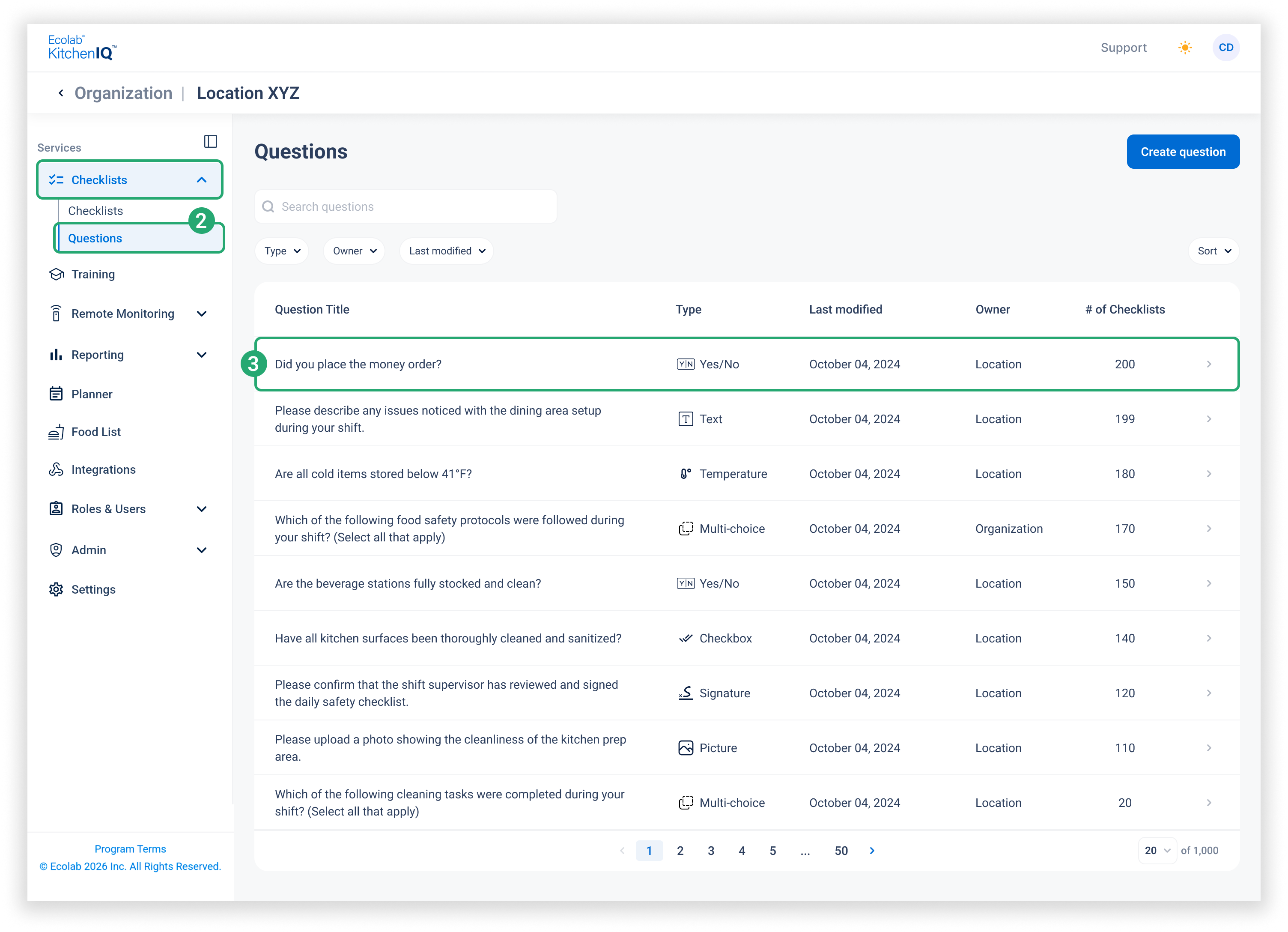Open the Type filter dropdown
The height and width of the screenshot is (932, 1288).
click(282, 251)
